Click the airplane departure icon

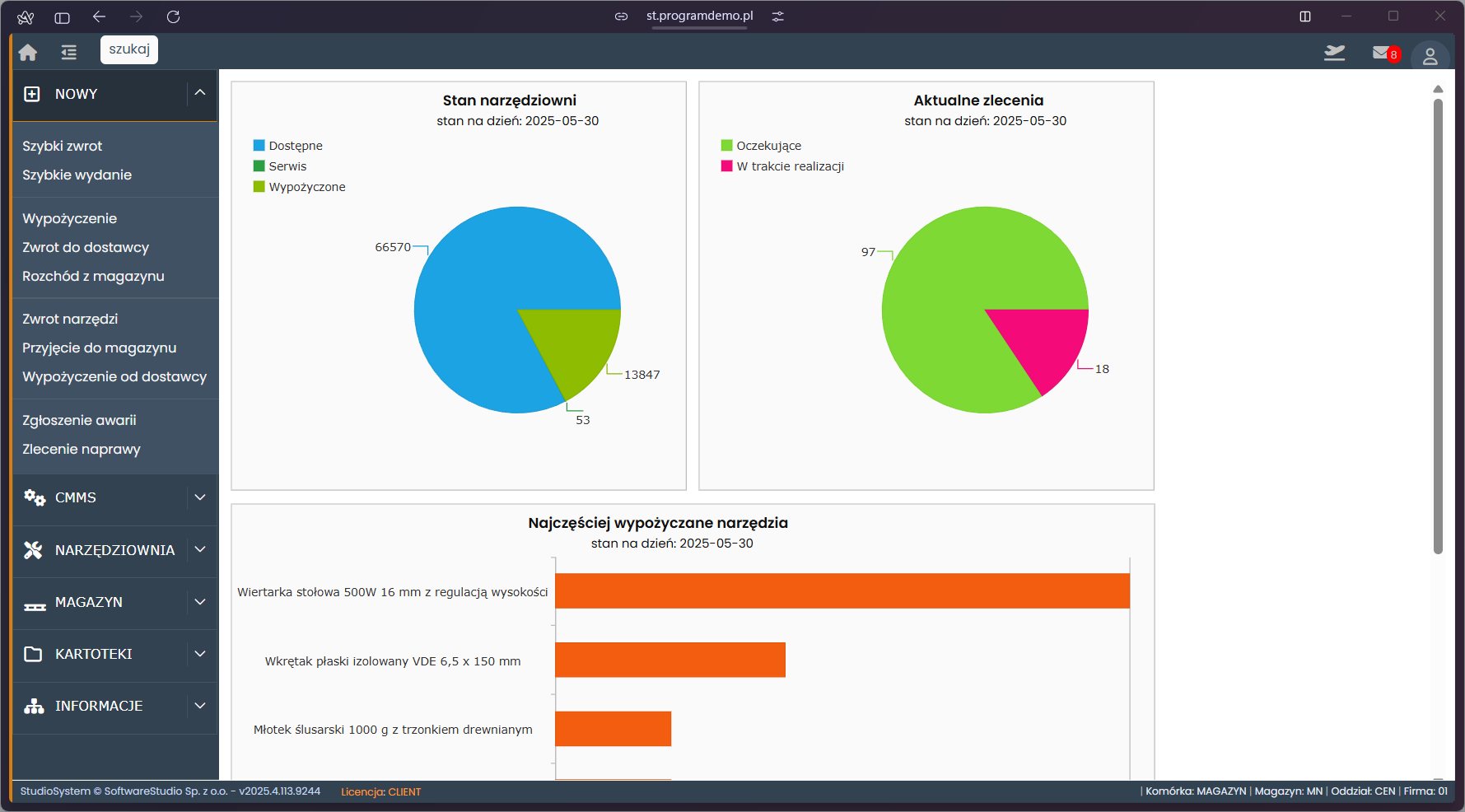pyautogui.click(x=1334, y=54)
